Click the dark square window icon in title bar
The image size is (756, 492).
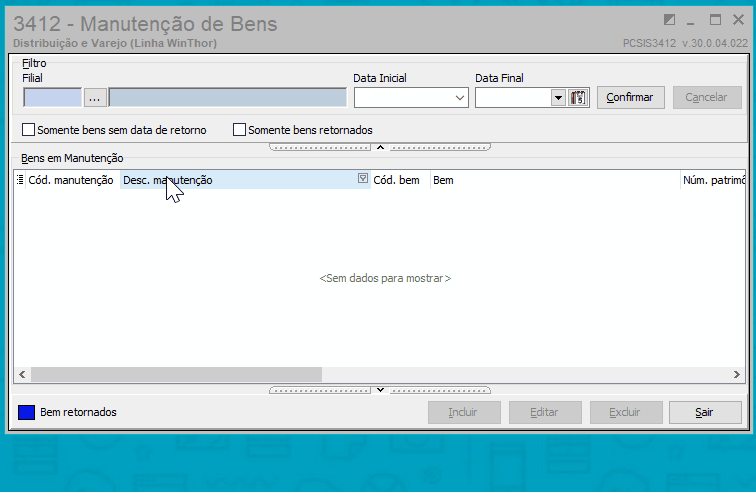[x=669, y=20]
